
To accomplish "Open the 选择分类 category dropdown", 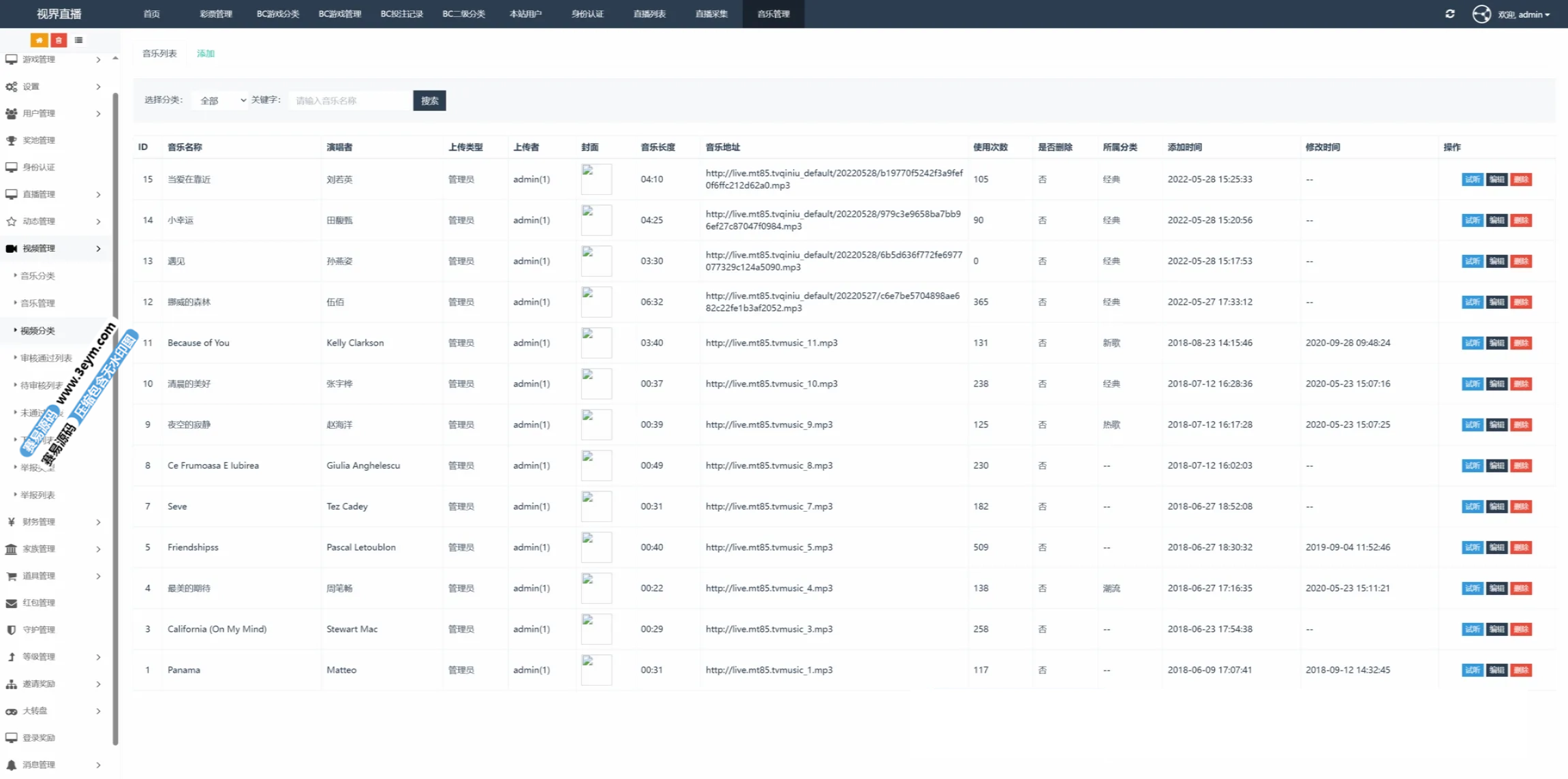I will point(221,100).
